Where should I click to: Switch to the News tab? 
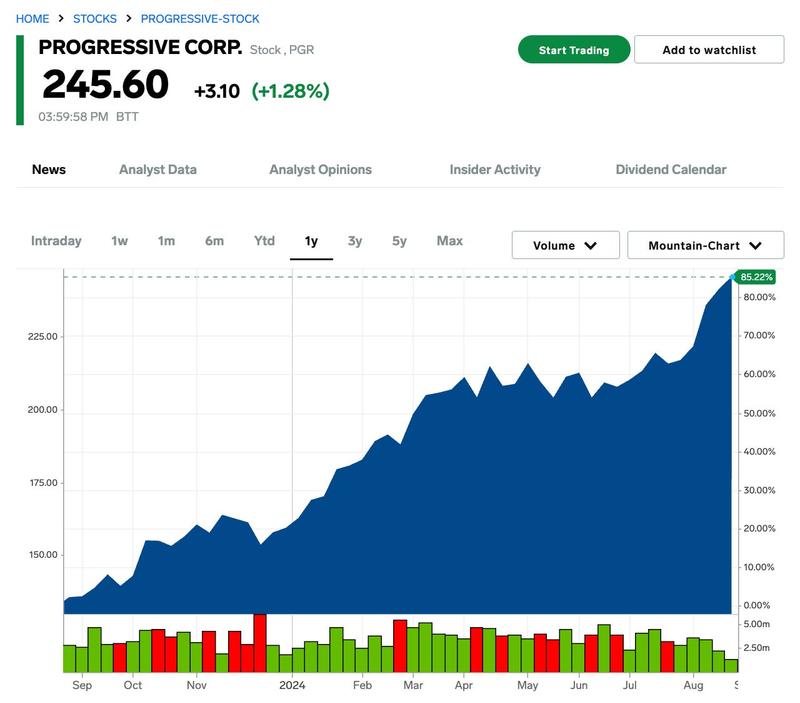pos(49,169)
